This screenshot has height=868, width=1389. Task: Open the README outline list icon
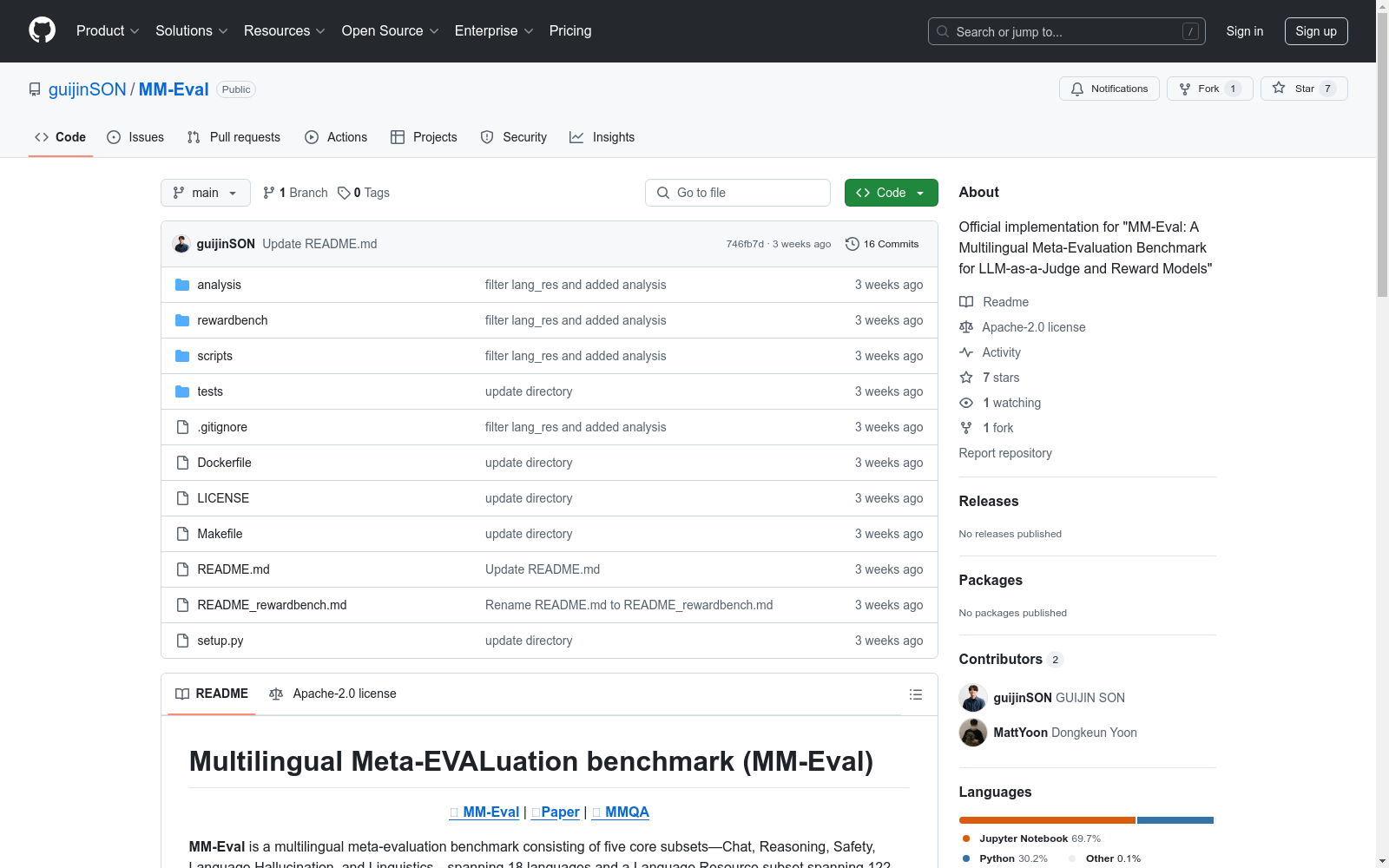click(x=915, y=694)
